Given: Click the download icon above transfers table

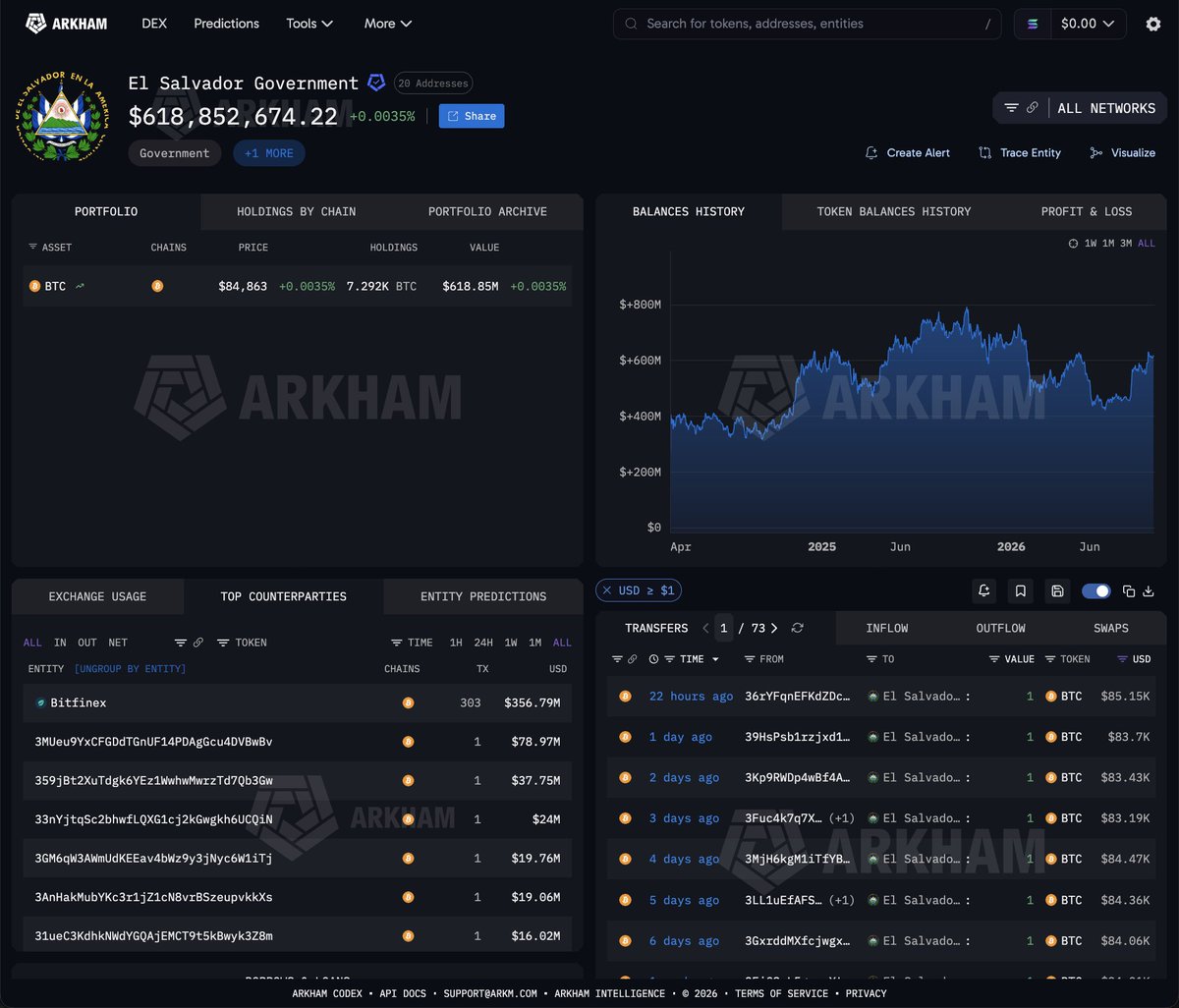Looking at the screenshot, I should click(x=1148, y=591).
